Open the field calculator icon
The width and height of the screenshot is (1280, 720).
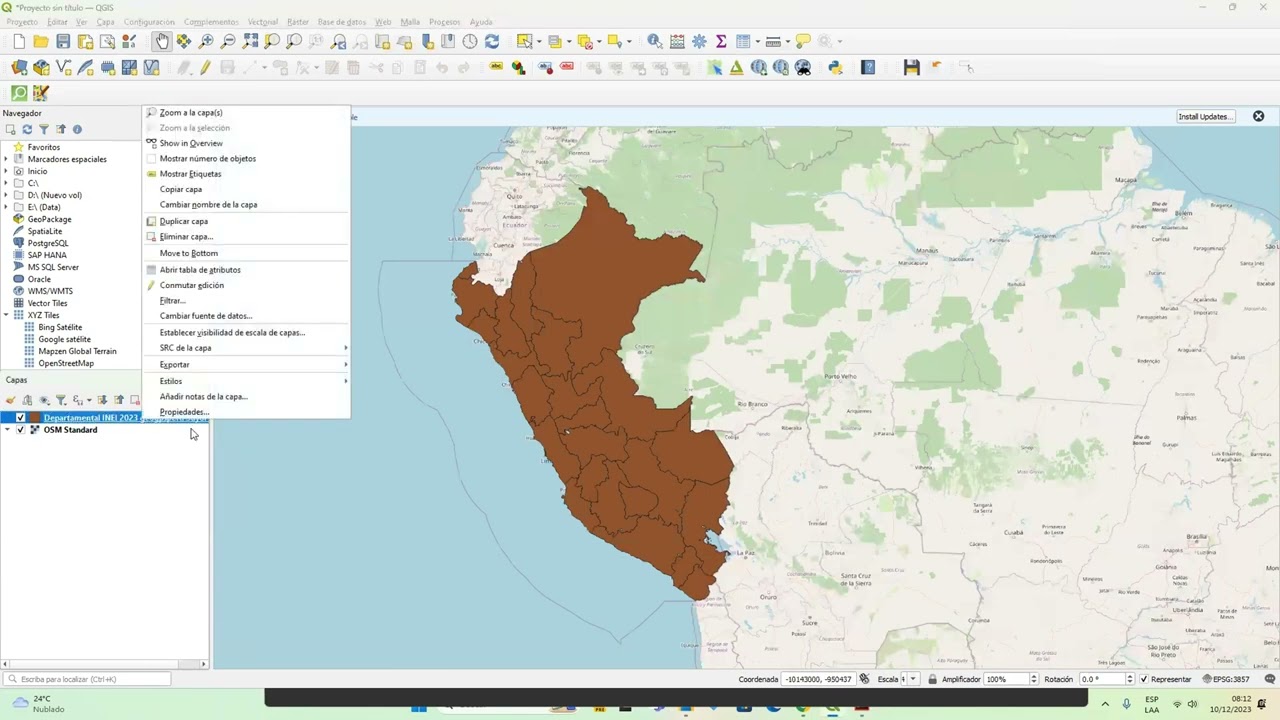(677, 41)
